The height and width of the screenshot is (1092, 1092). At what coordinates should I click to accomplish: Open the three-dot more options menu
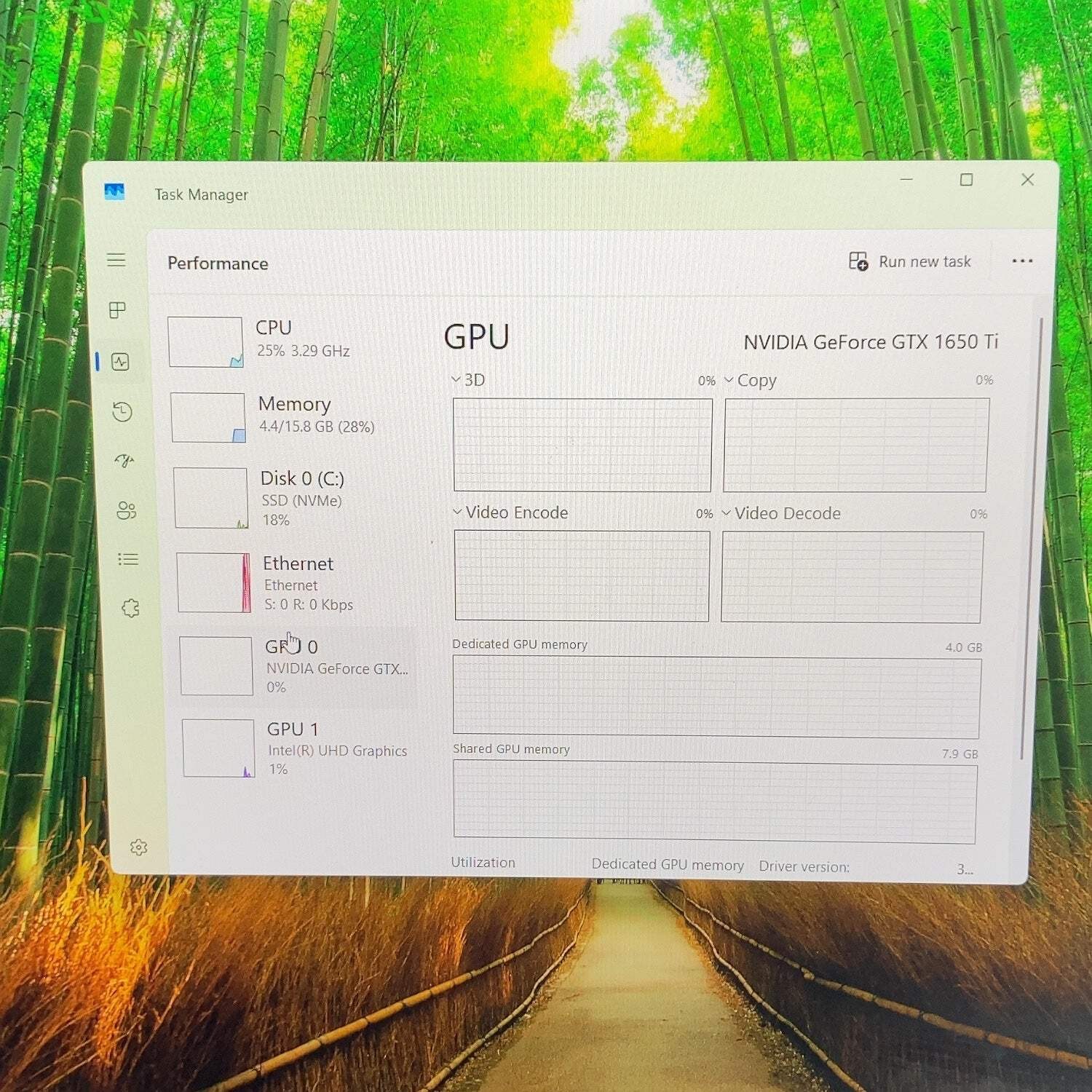(1022, 261)
